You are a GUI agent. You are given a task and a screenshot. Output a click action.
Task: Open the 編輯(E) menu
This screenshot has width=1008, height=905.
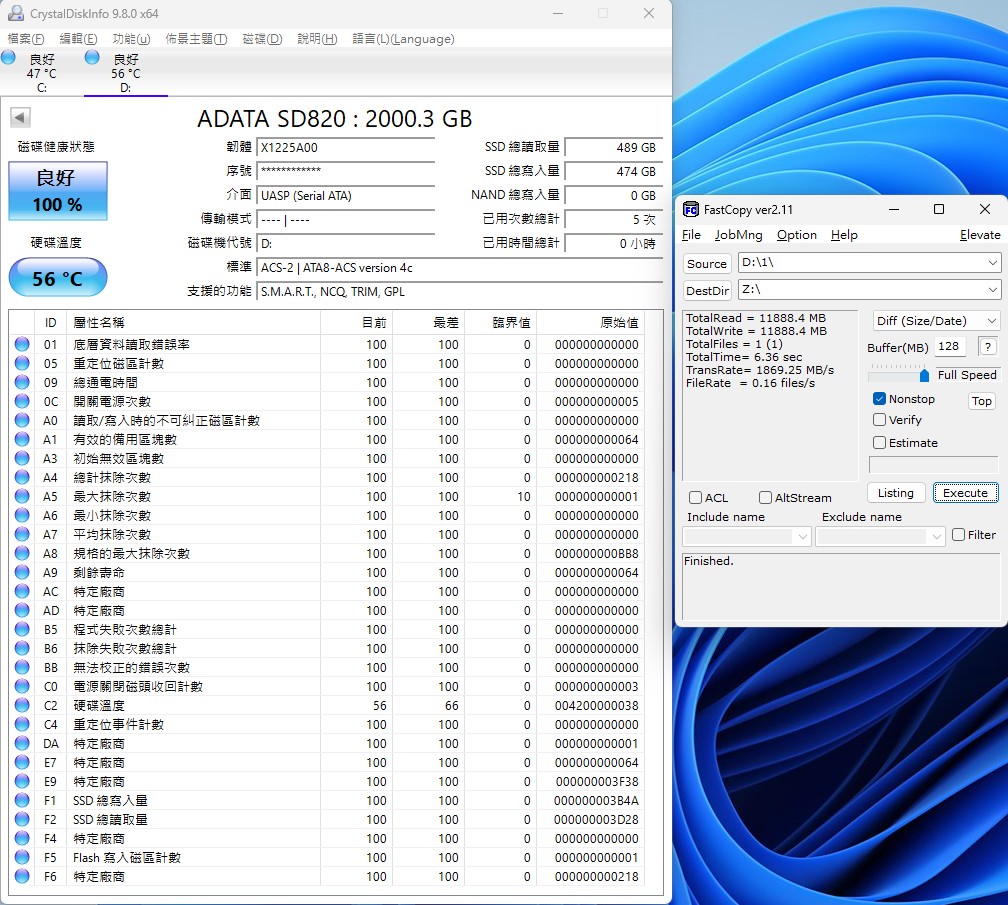(78, 39)
